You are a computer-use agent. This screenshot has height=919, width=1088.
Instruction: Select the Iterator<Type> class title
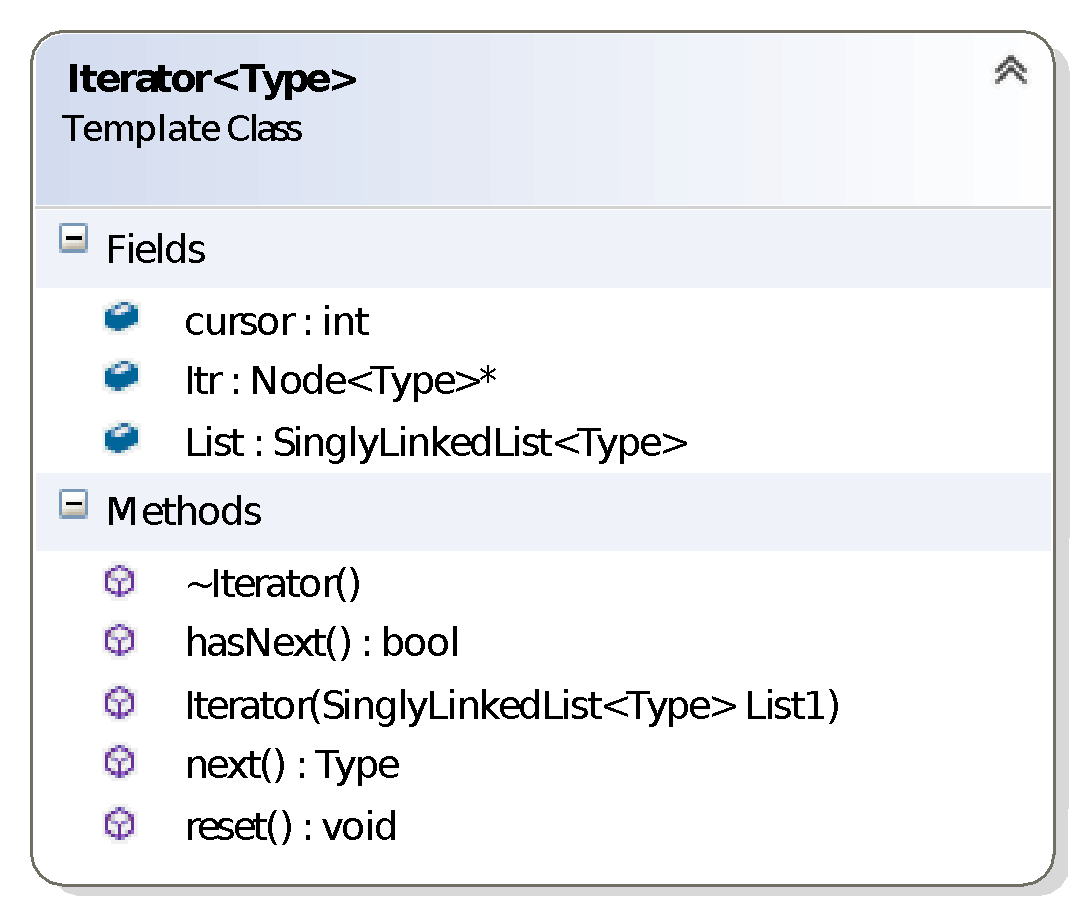click(211, 79)
